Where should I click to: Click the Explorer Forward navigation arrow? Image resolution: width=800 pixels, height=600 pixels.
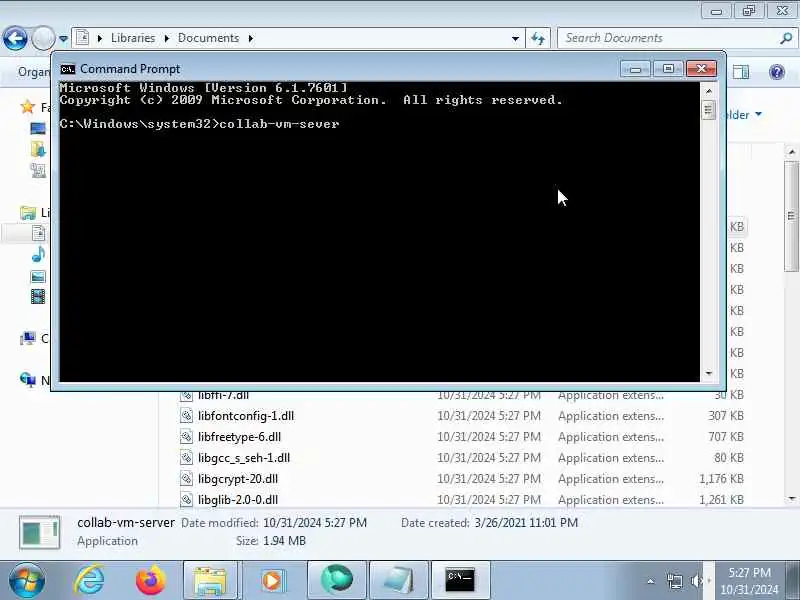point(43,38)
